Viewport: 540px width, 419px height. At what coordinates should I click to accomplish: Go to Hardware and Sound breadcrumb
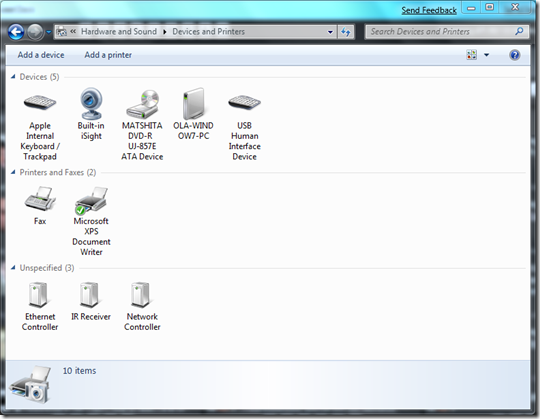(x=119, y=32)
